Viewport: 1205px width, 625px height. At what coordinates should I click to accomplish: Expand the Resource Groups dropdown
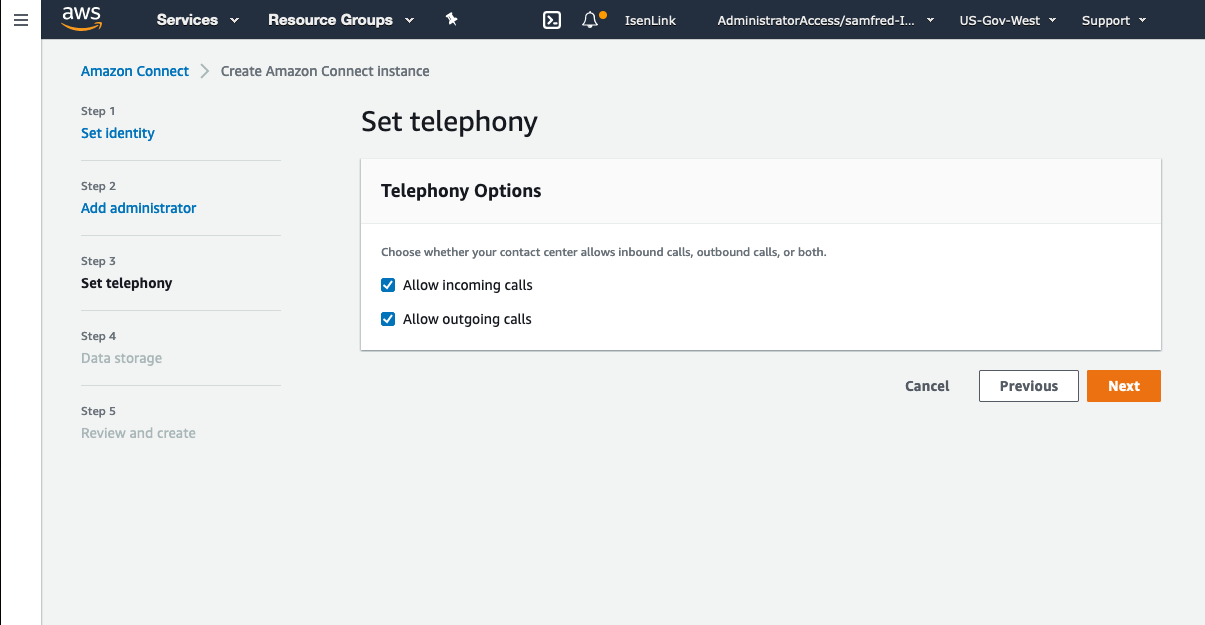(x=341, y=20)
